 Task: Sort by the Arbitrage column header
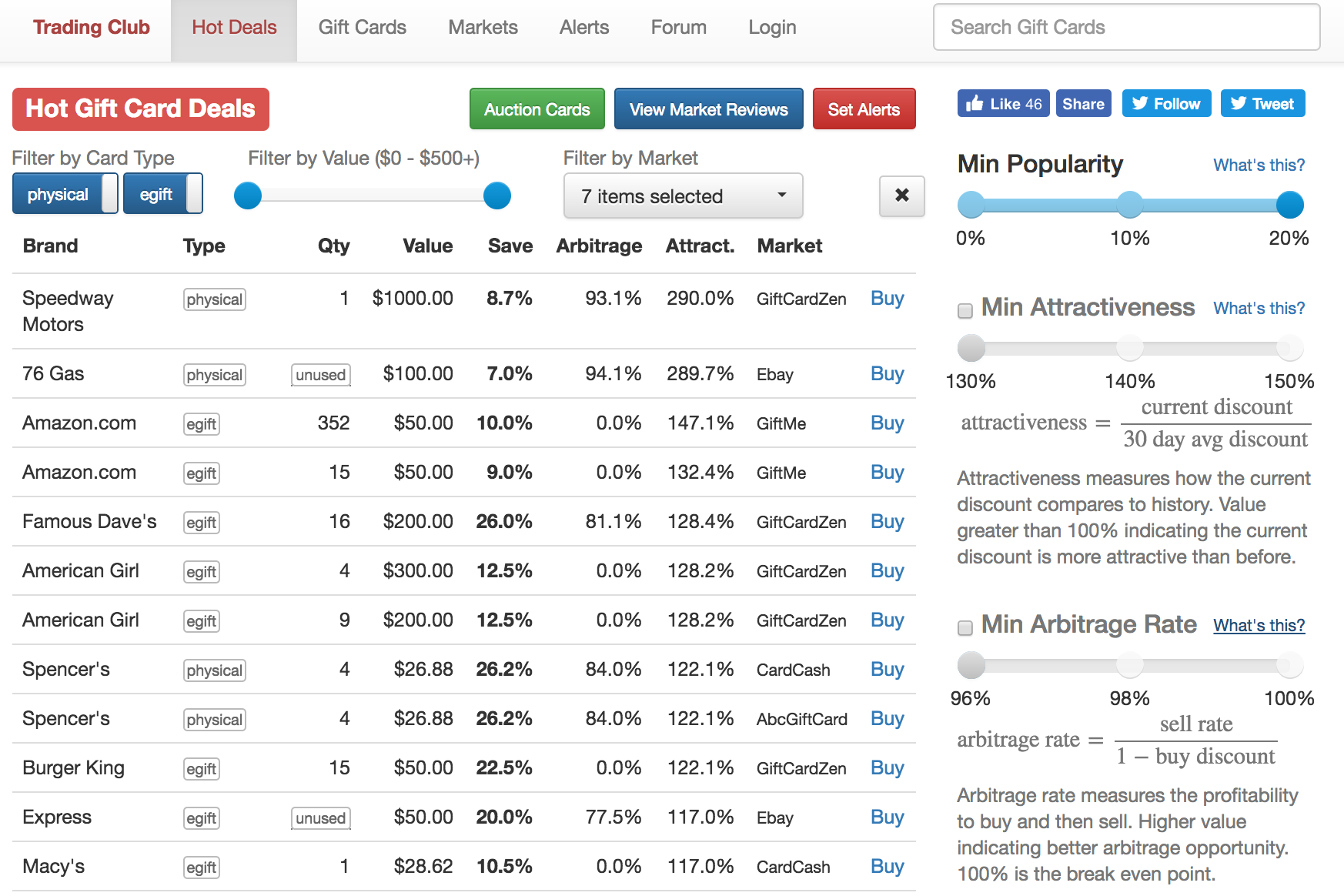(599, 246)
